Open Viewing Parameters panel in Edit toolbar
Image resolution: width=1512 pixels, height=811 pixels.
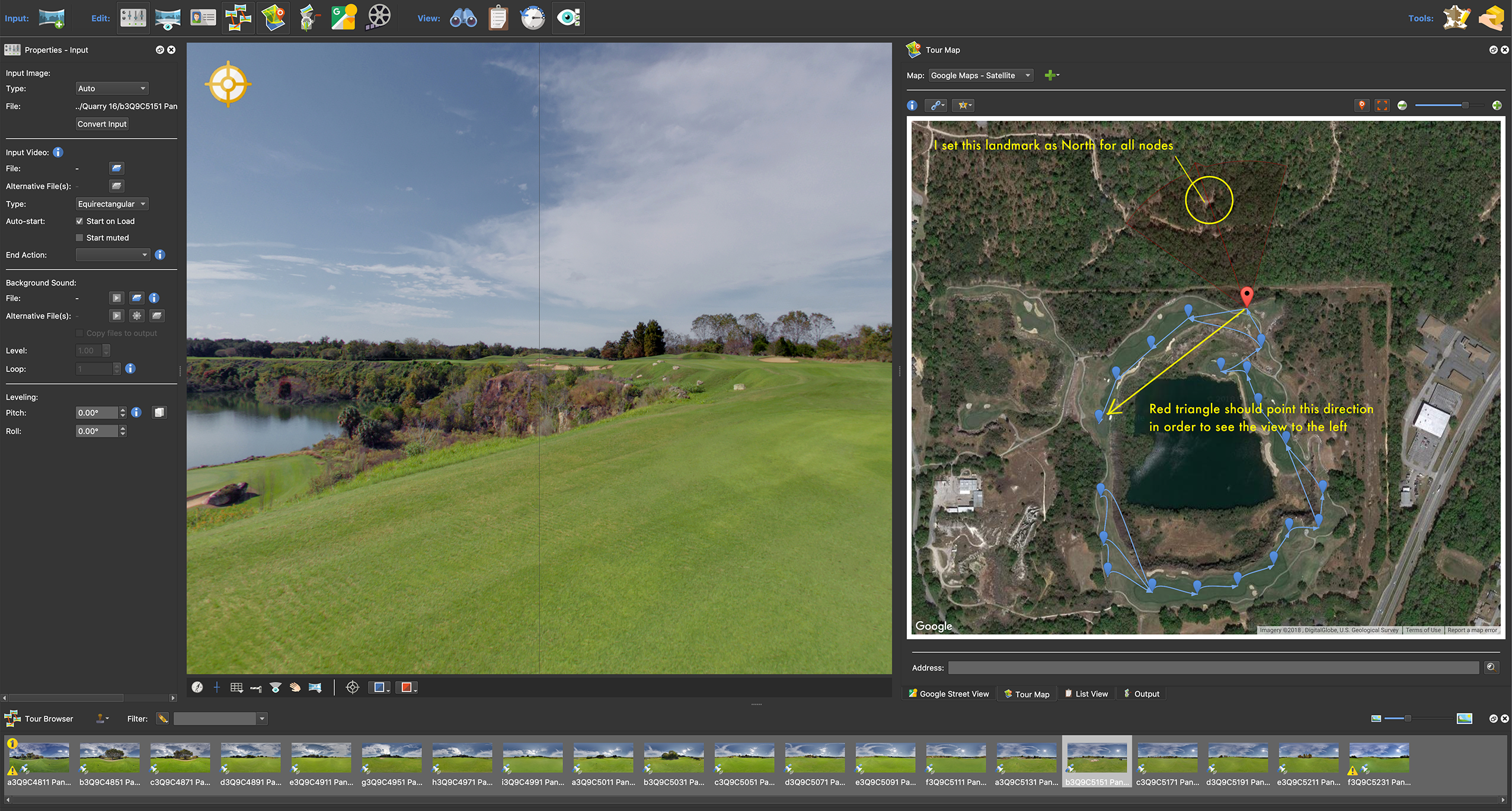(x=168, y=18)
